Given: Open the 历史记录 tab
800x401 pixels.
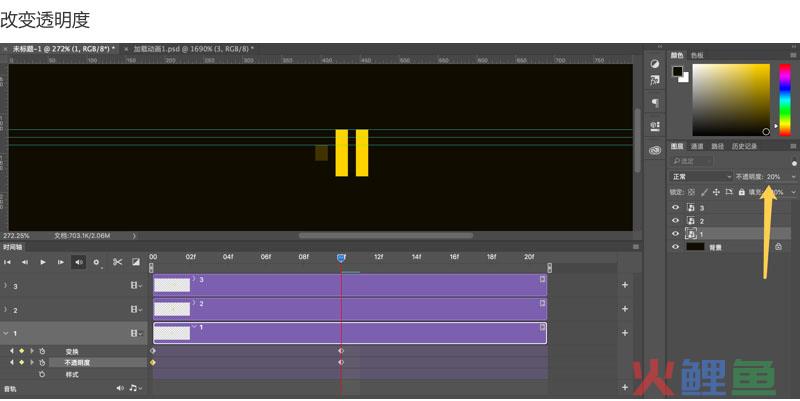Looking at the screenshot, I should (x=744, y=146).
